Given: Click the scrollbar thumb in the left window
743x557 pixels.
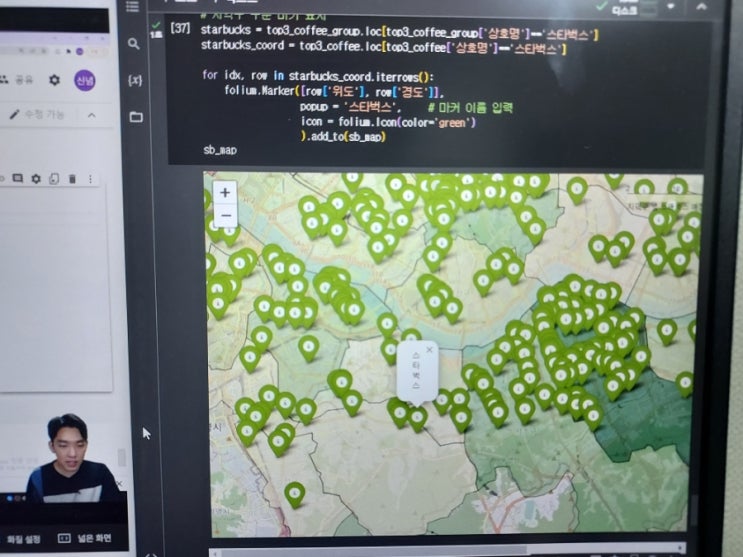Looking at the screenshot, I should tap(122, 457).
